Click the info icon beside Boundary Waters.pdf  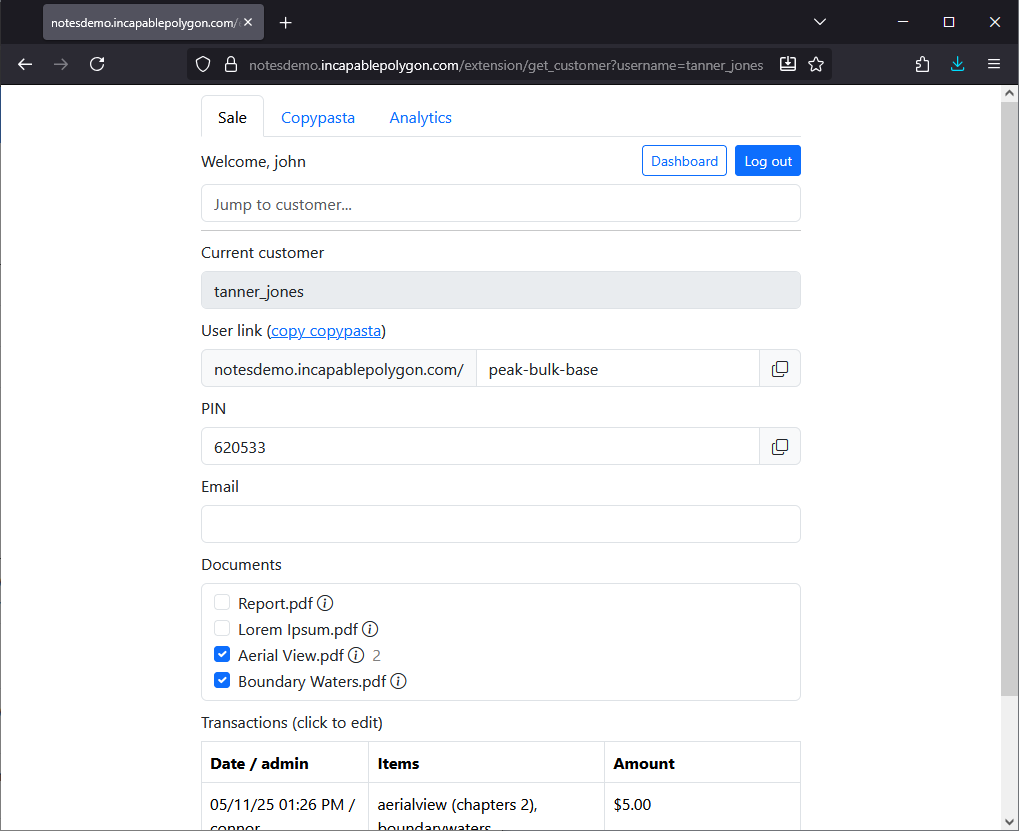coord(398,681)
